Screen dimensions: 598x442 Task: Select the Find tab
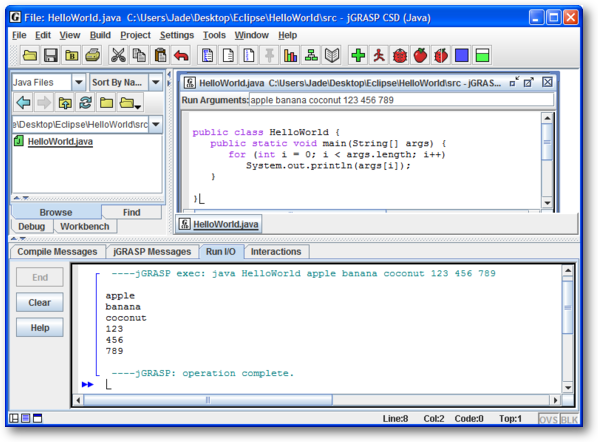tap(132, 212)
